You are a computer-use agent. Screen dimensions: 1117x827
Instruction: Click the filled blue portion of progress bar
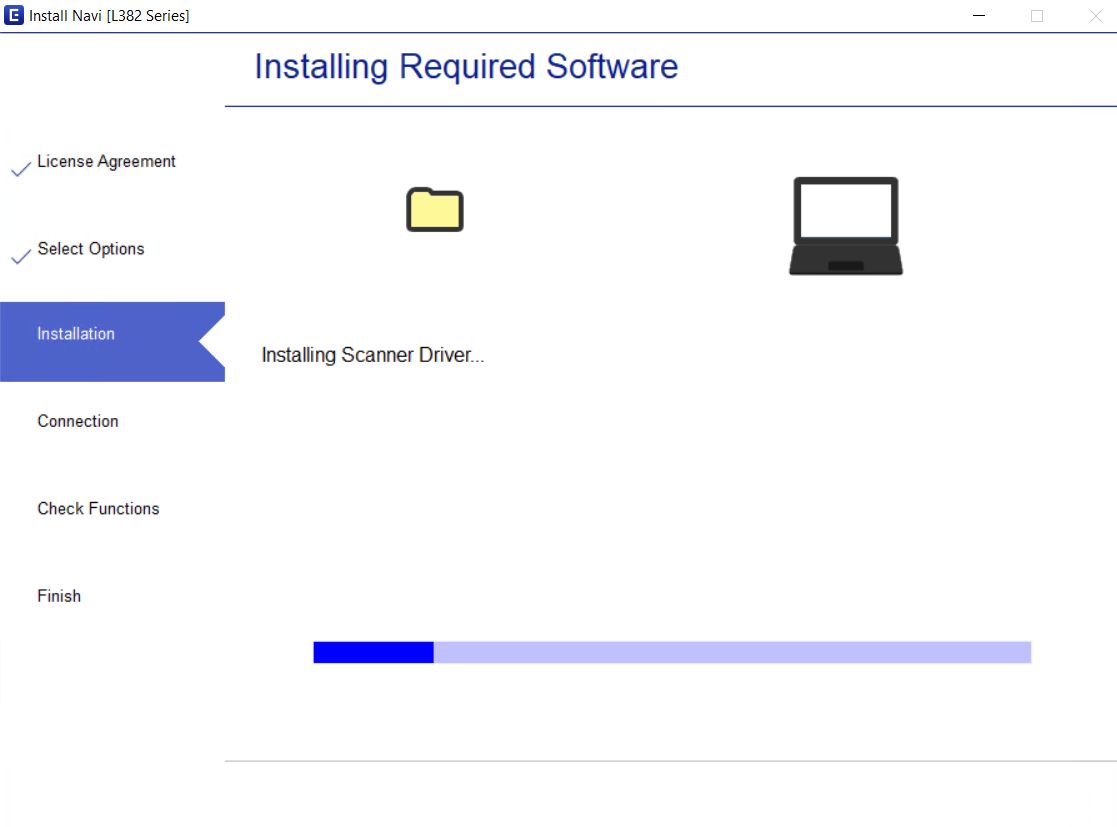pyautogui.click(x=373, y=651)
